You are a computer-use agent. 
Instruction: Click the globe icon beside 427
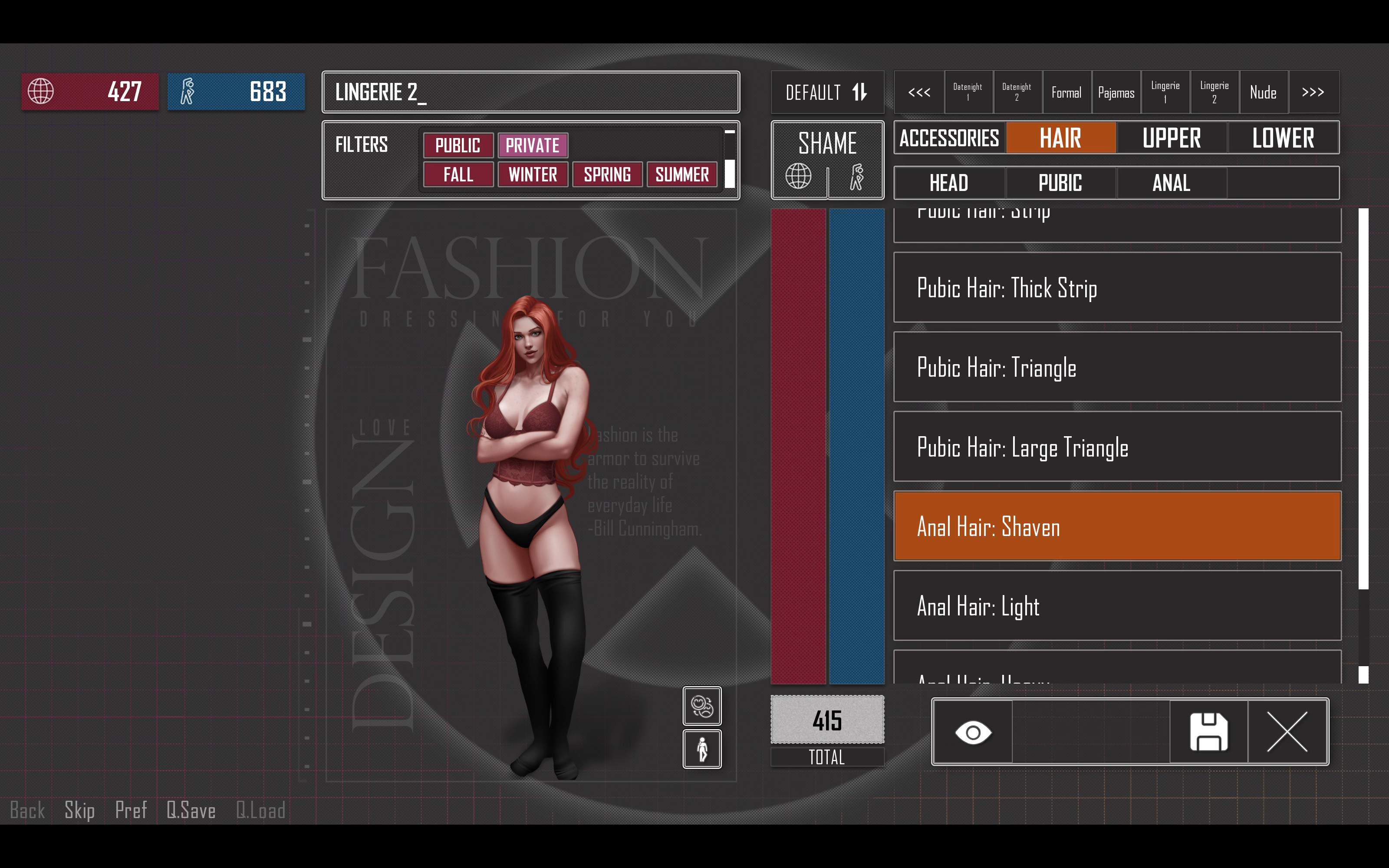(41, 91)
